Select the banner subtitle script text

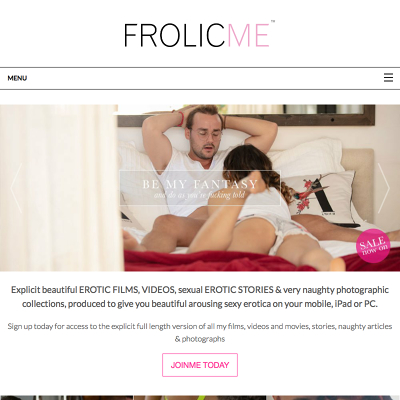pyautogui.click(x=200, y=195)
